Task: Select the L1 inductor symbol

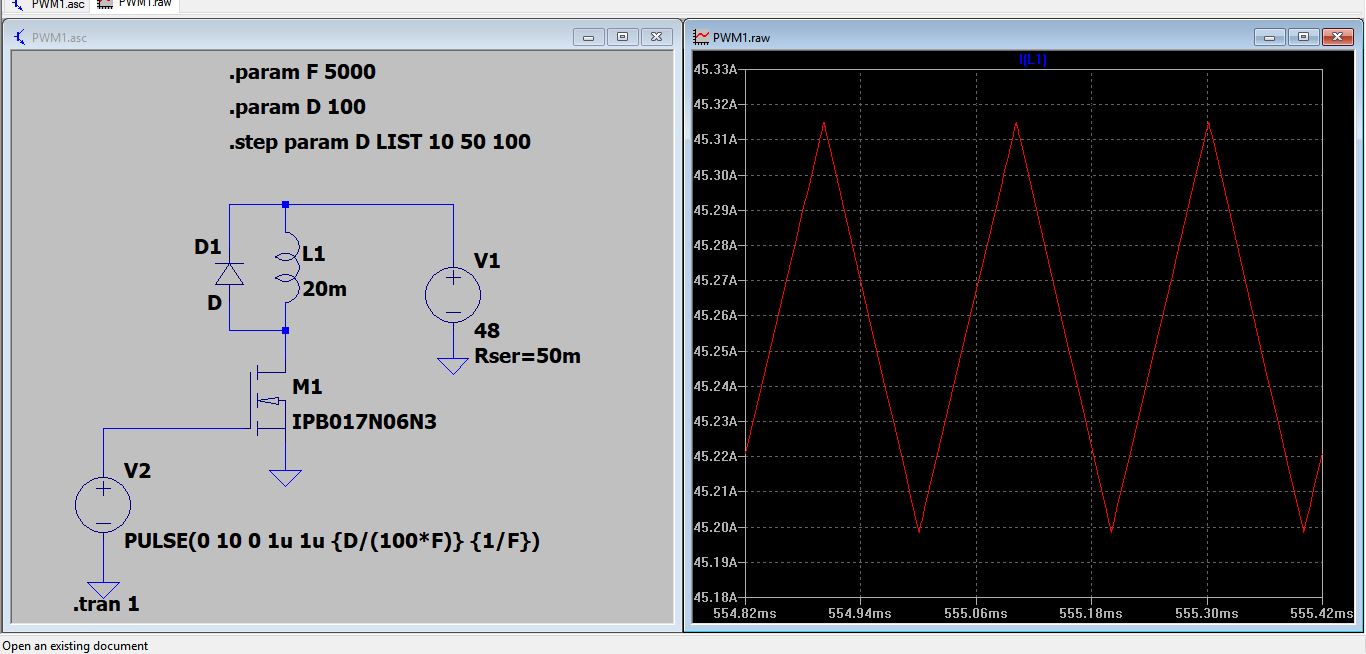Action: (x=286, y=268)
